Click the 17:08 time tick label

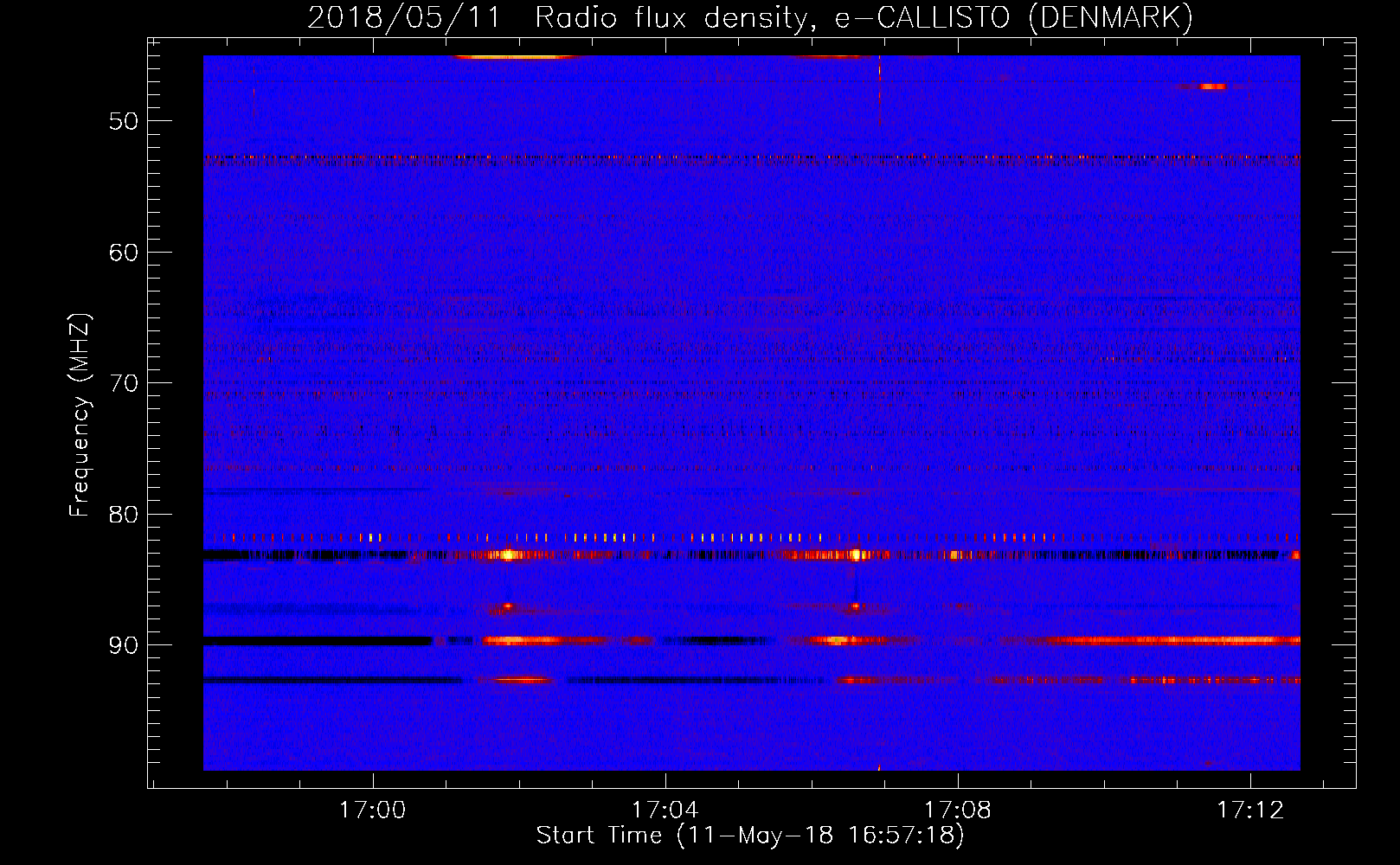click(x=958, y=810)
